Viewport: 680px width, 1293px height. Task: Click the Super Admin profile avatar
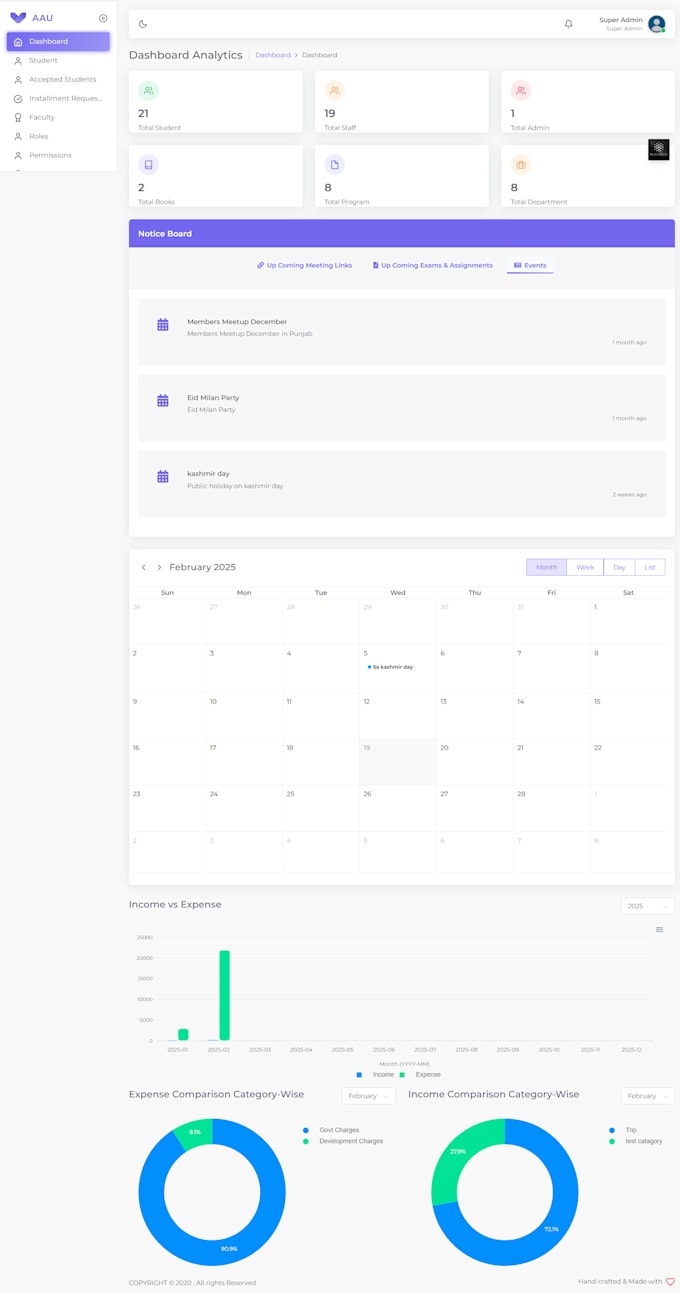656,24
